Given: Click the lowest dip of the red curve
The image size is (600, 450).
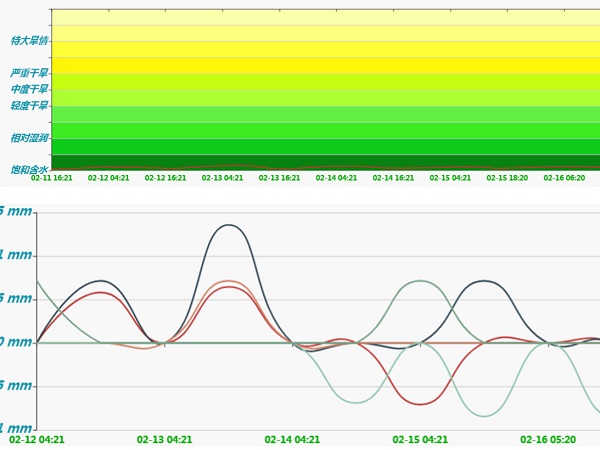Looking at the screenshot, I should point(421,404).
